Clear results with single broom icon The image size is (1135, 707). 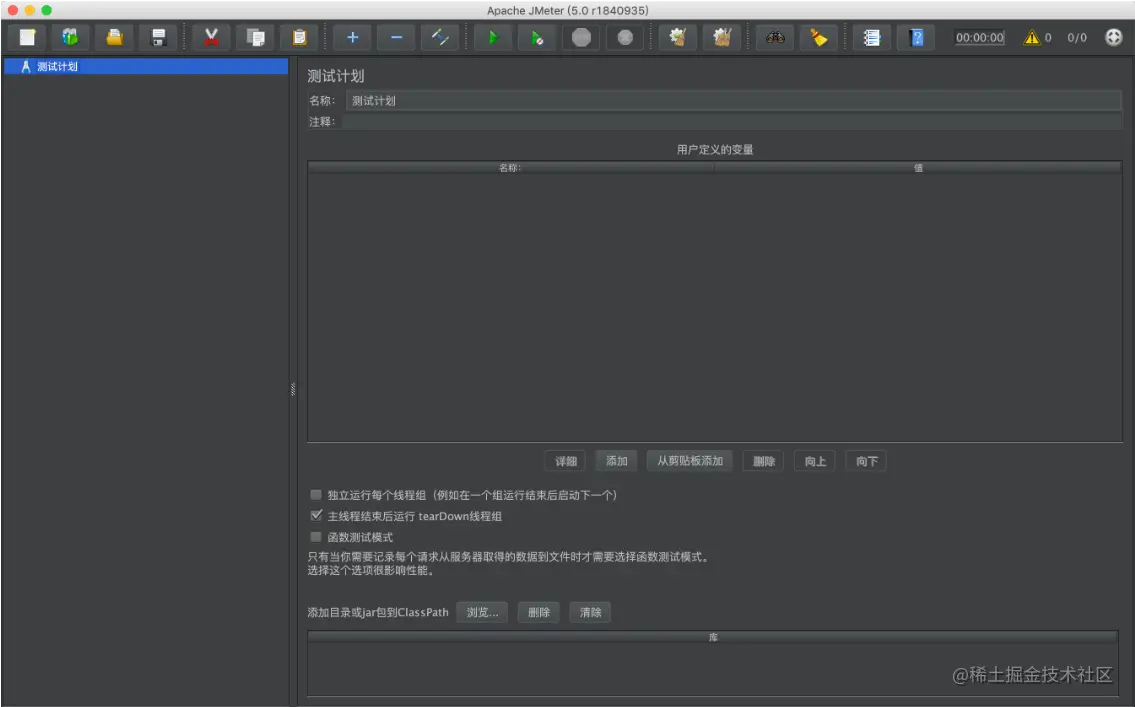click(678, 38)
